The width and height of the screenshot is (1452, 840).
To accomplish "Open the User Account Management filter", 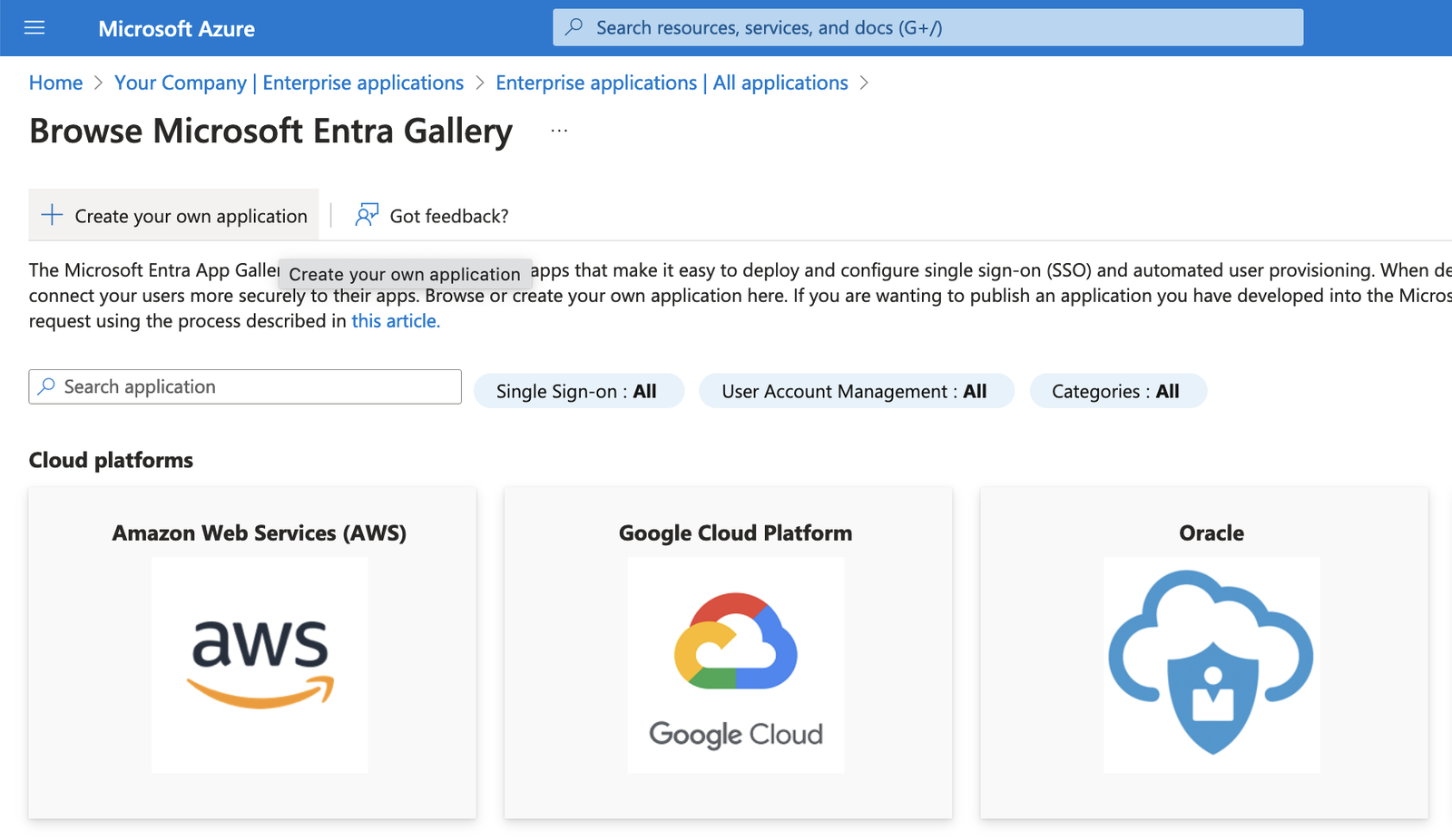I will tap(856, 391).
